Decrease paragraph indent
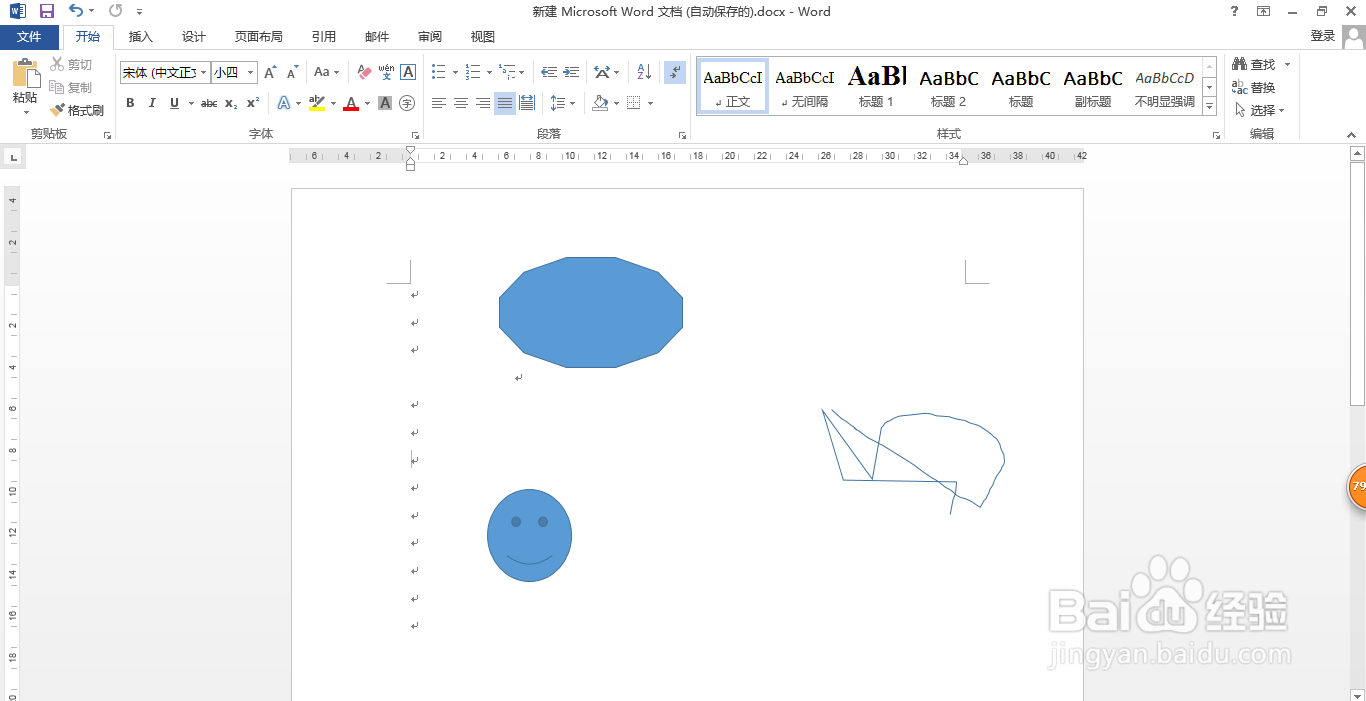The width and height of the screenshot is (1366, 701). (x=549, y=72)
